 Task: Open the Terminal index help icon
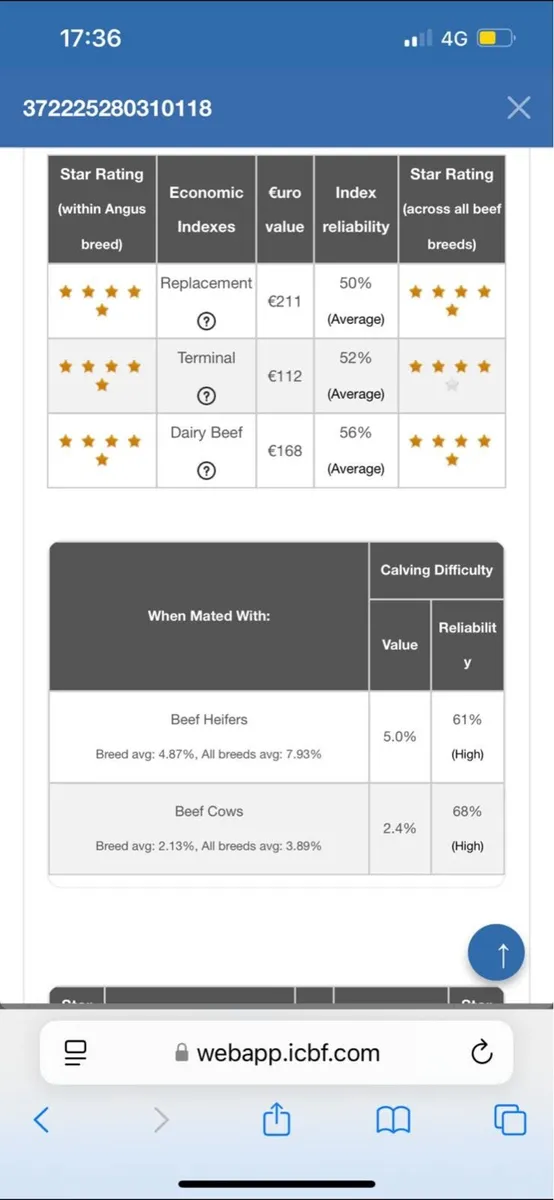point(207,395)
